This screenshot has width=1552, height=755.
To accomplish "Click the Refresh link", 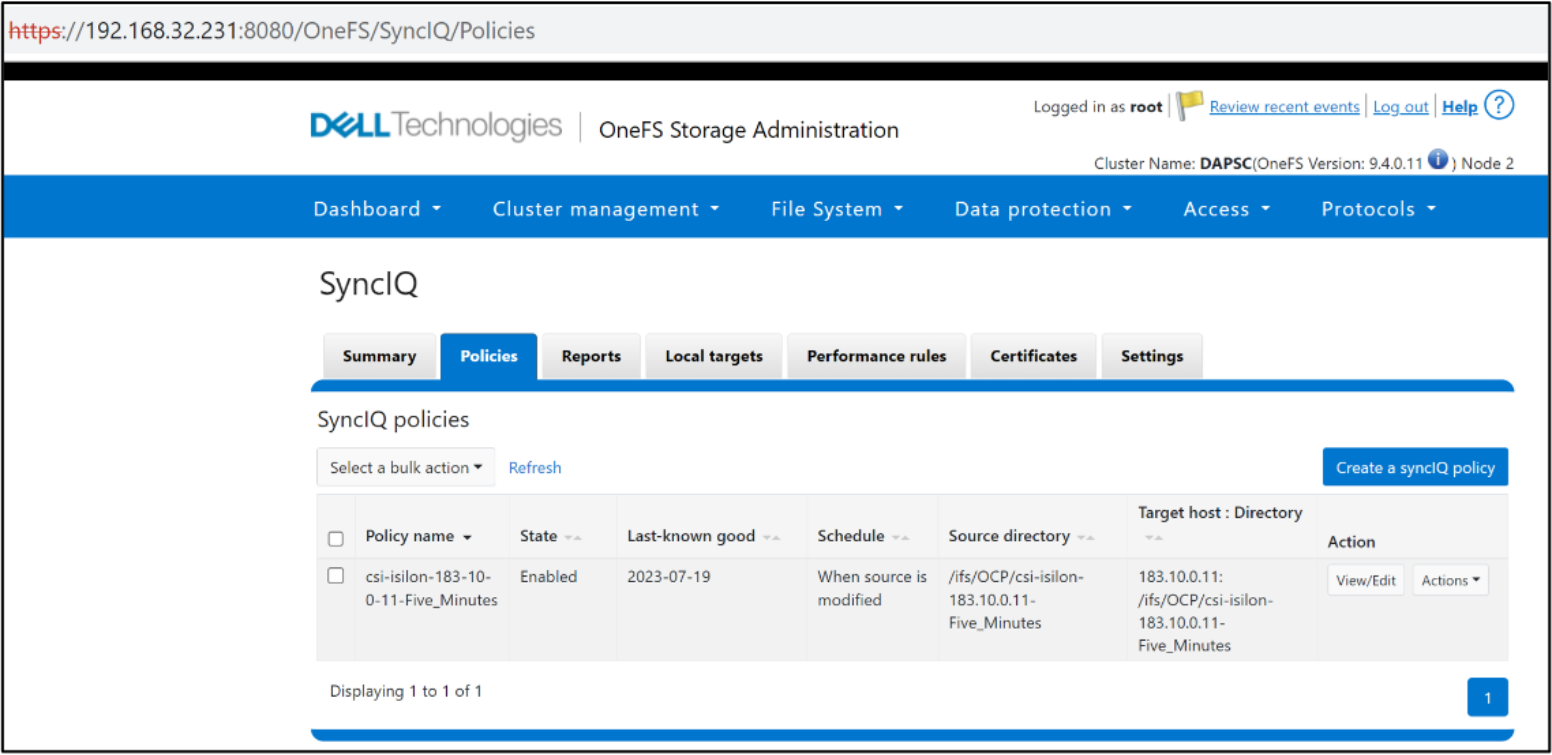I will click(x=535, y=467).
